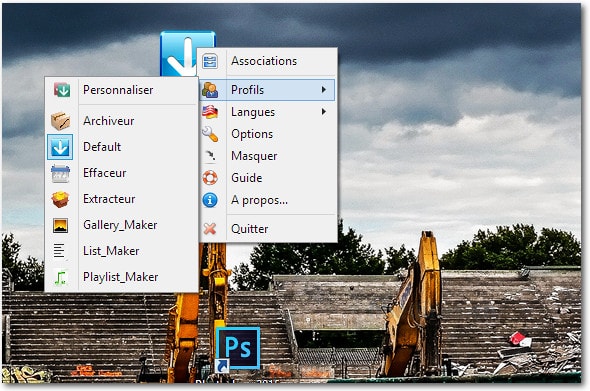Click the Options wrench icon
This screenshot has height=391, width=590.
210,134
